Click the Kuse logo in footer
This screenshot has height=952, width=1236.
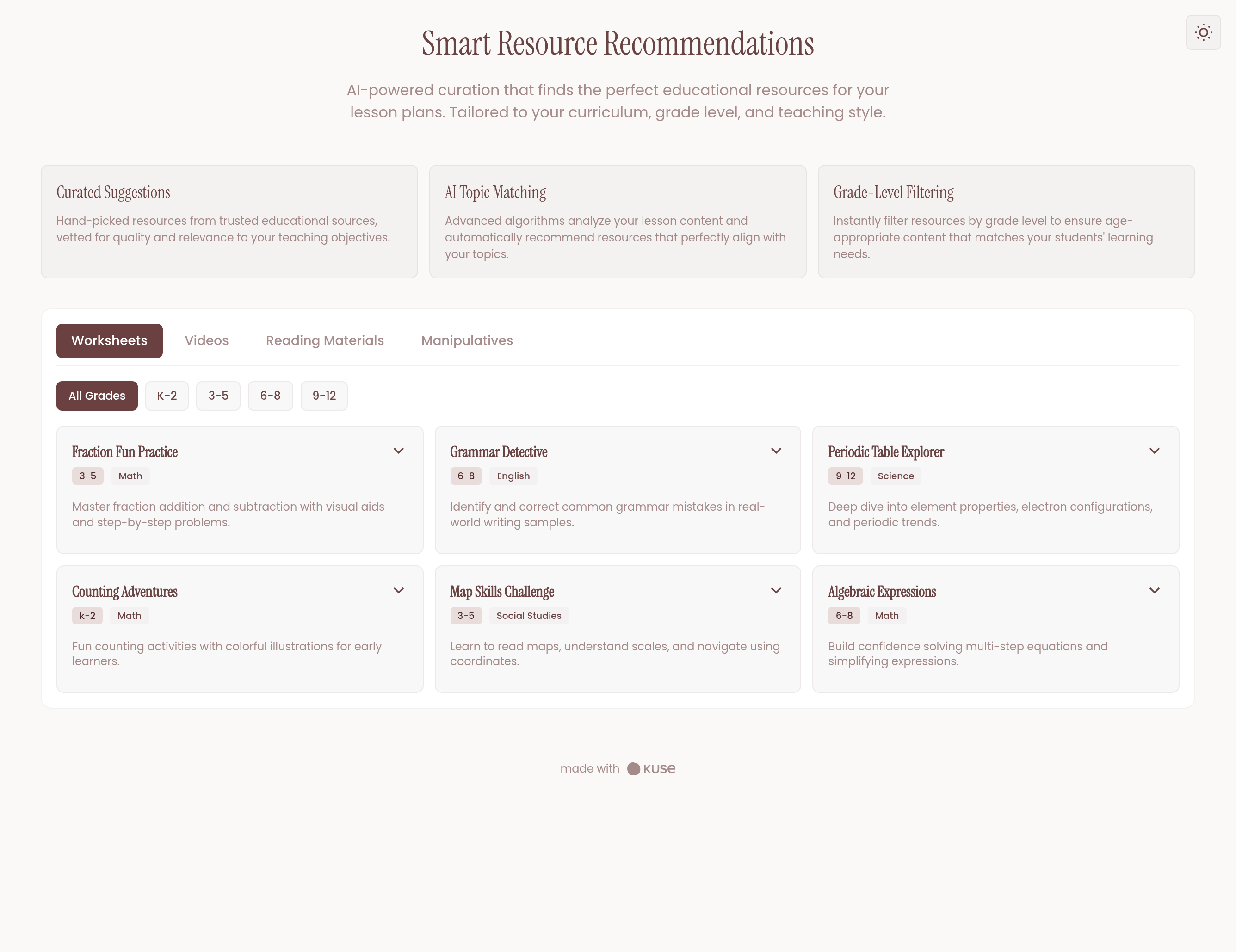[x=651, y=769]
